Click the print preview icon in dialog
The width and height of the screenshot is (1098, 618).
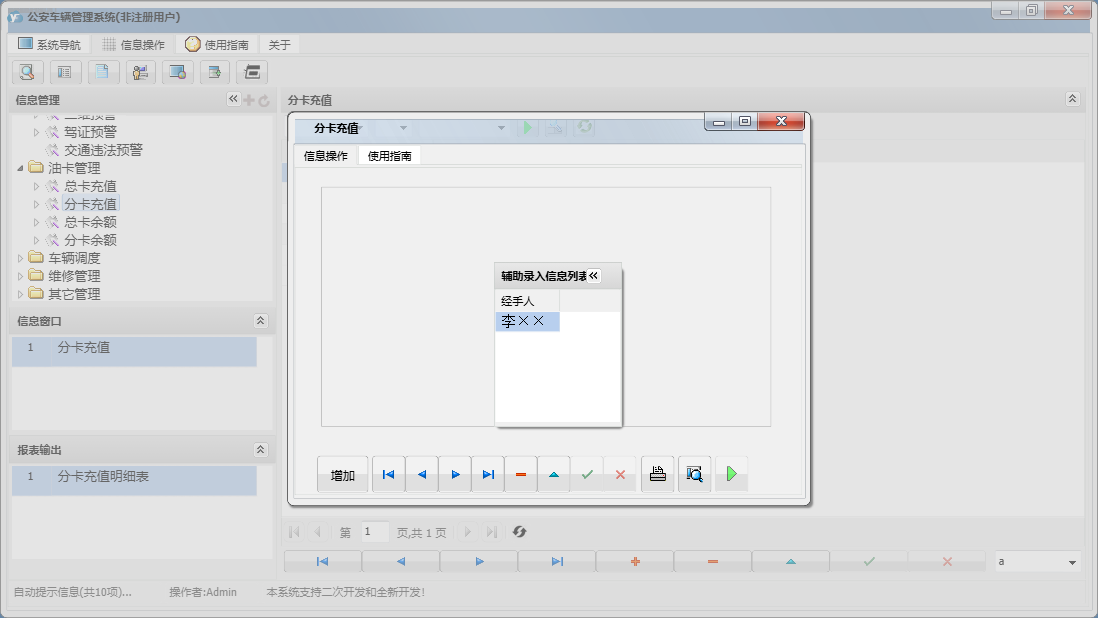coord(695,475)
